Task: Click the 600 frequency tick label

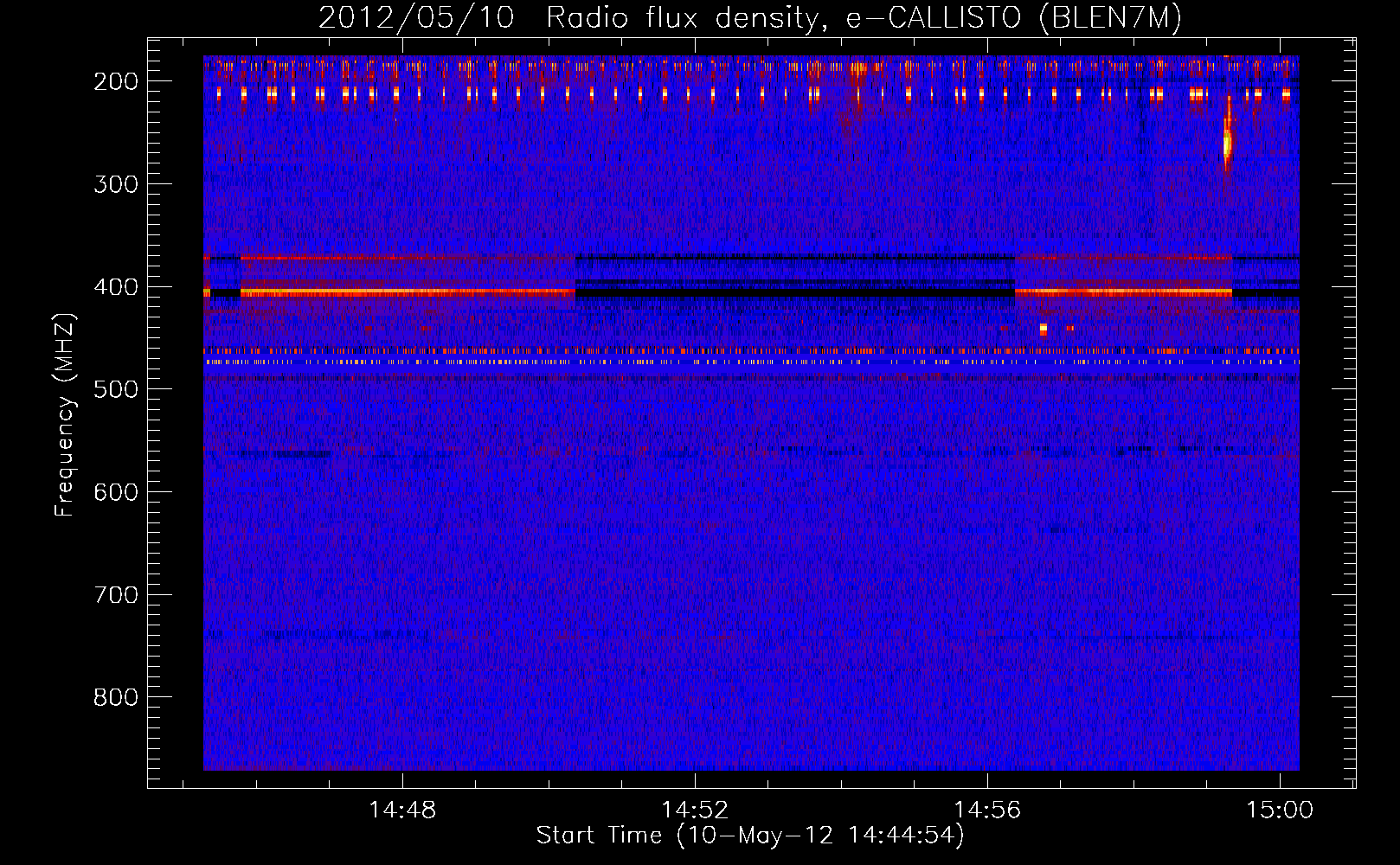Action: click(116, 492)
